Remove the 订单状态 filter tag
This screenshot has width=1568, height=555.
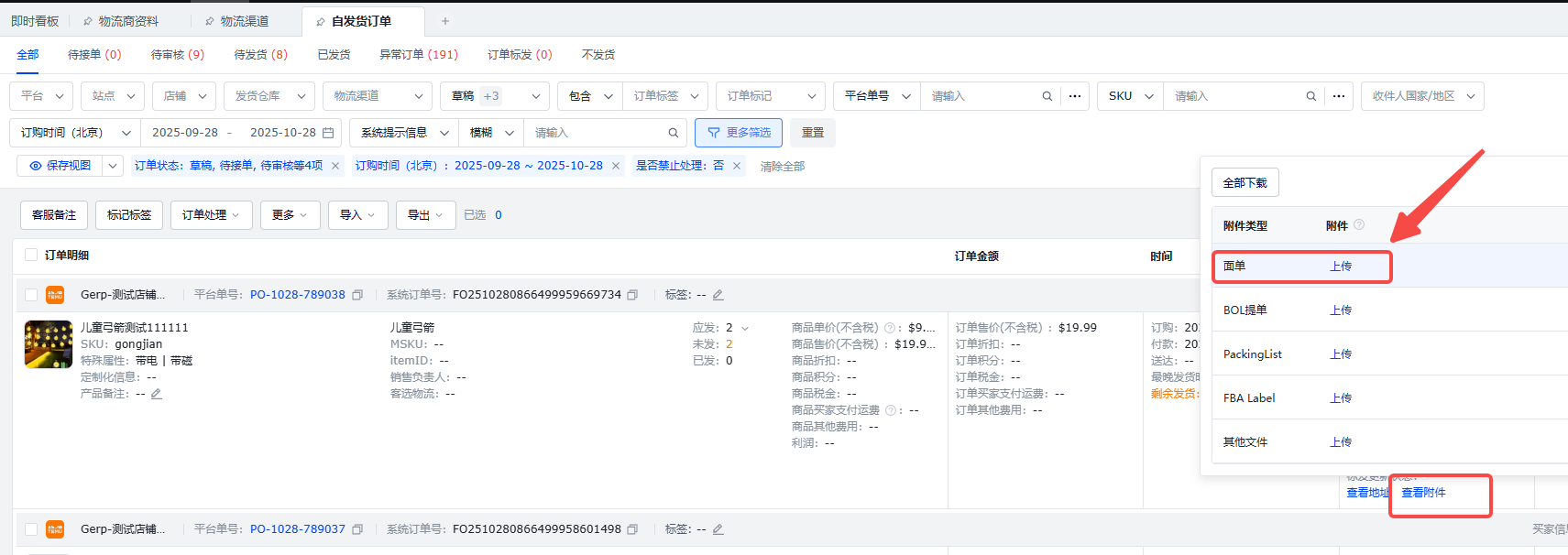pos(335,166)
